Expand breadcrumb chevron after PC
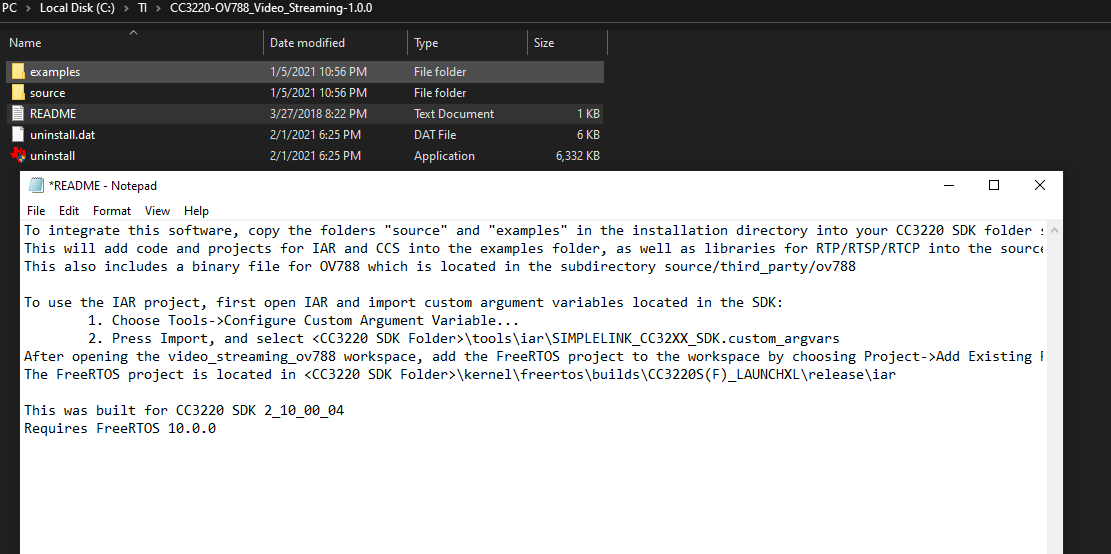The image size is (1111, 554). tap(29, 9)
